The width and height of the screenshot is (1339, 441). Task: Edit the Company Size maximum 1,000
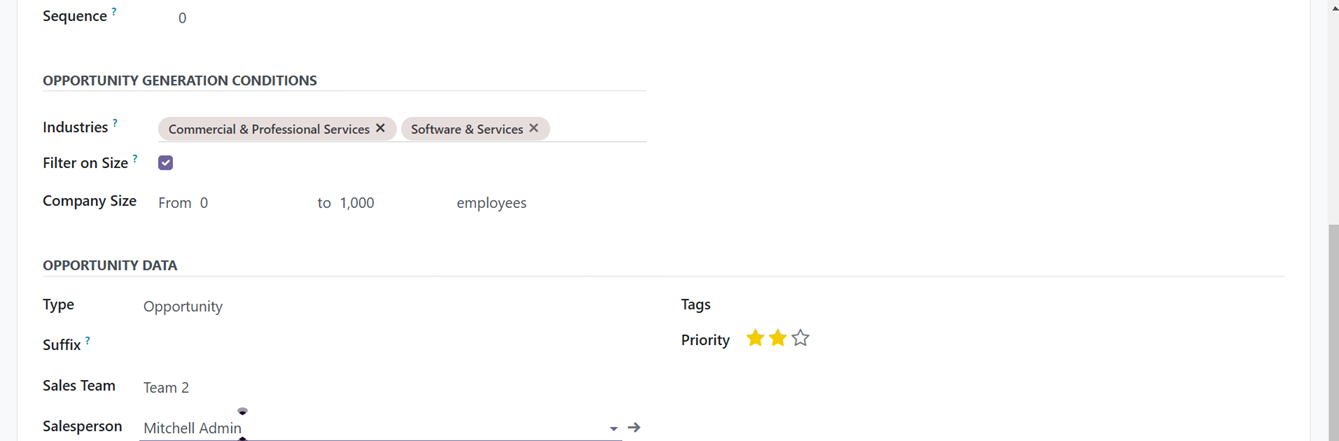pyautogui.click(x=392, y=203)
